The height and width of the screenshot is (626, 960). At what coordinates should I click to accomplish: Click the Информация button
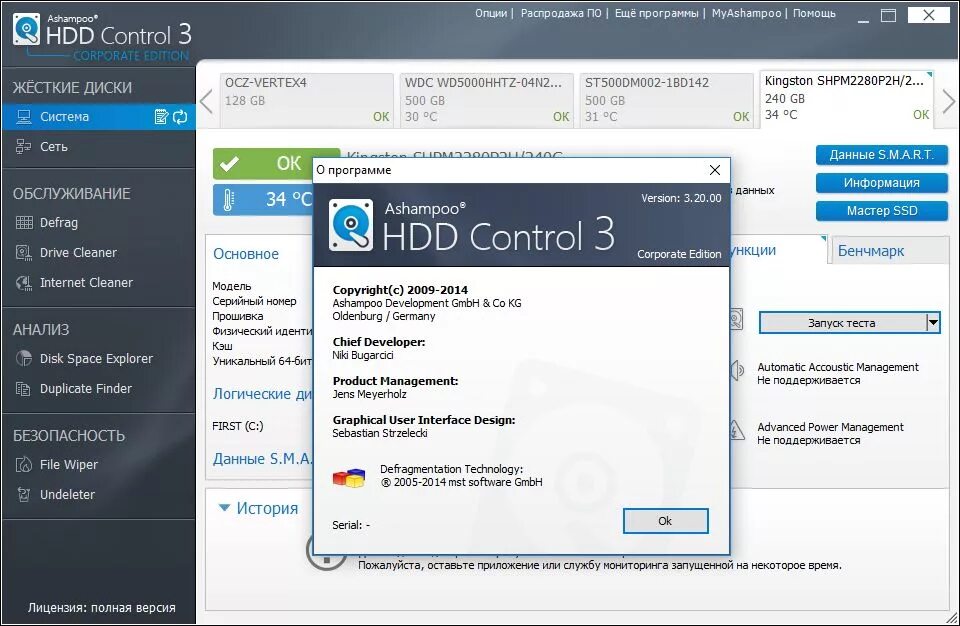pyautogui.click(x=882, y=183)
